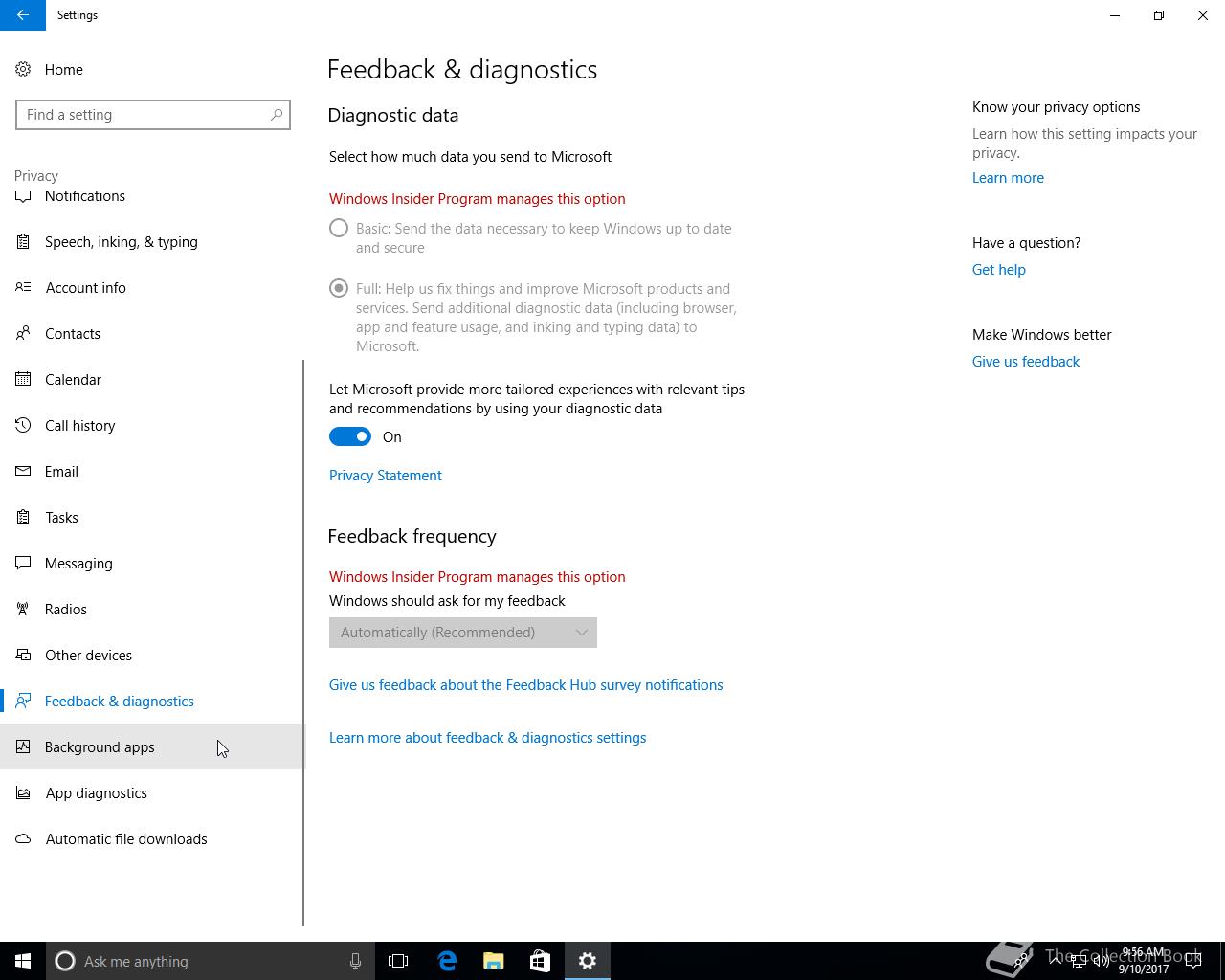Click the volume speaker tray icon
Viewport: 1225px width, 980px height.
(1102, 961)
